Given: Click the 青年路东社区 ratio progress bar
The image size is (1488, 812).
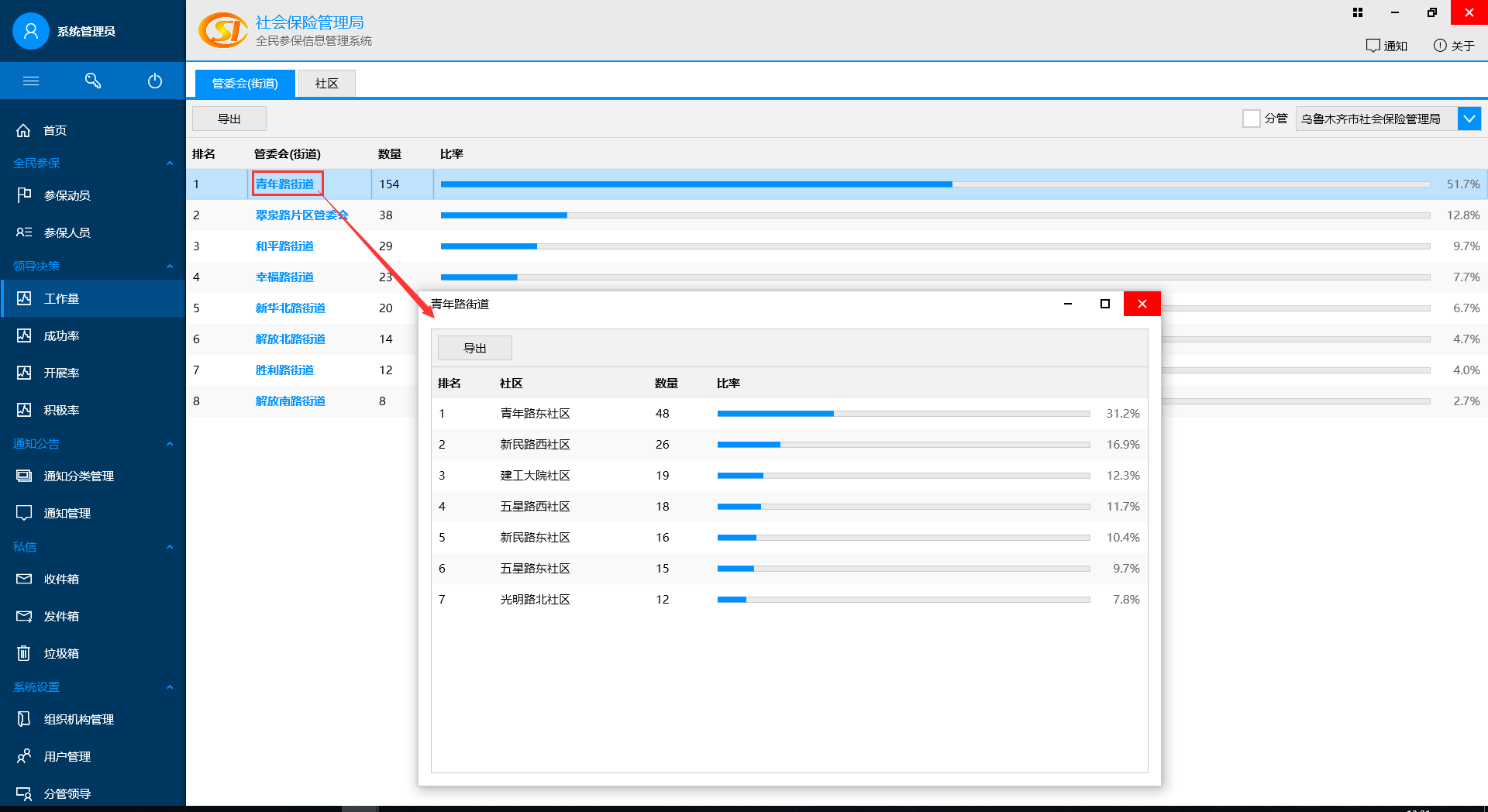Looking at the screenshot, I should (903, 414).
